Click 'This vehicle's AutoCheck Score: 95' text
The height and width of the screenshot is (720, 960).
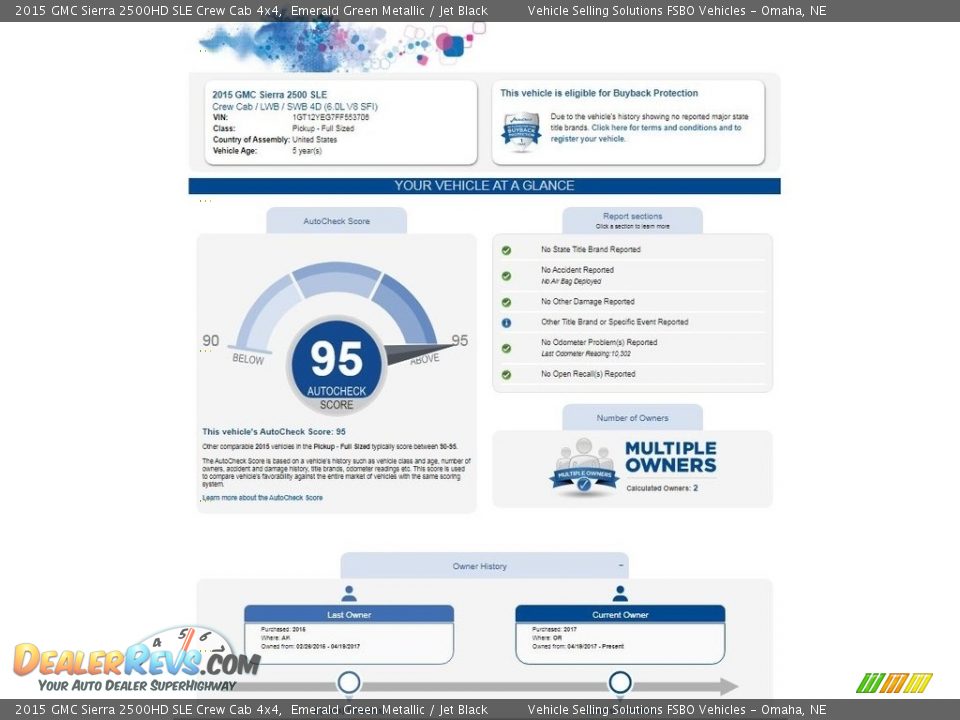(274, 432)
